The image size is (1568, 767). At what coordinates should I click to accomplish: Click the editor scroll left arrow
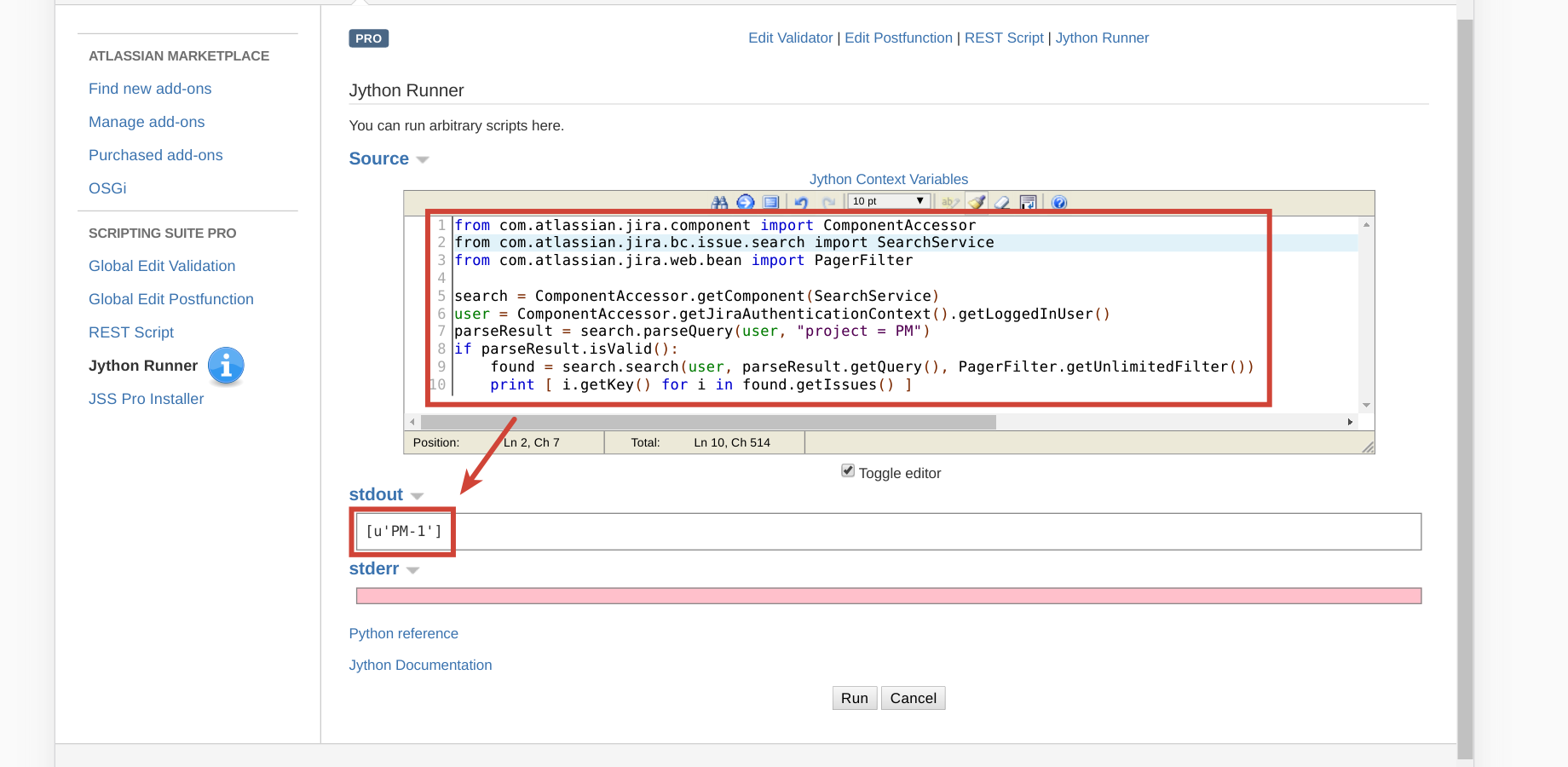[x=412, y=422]
